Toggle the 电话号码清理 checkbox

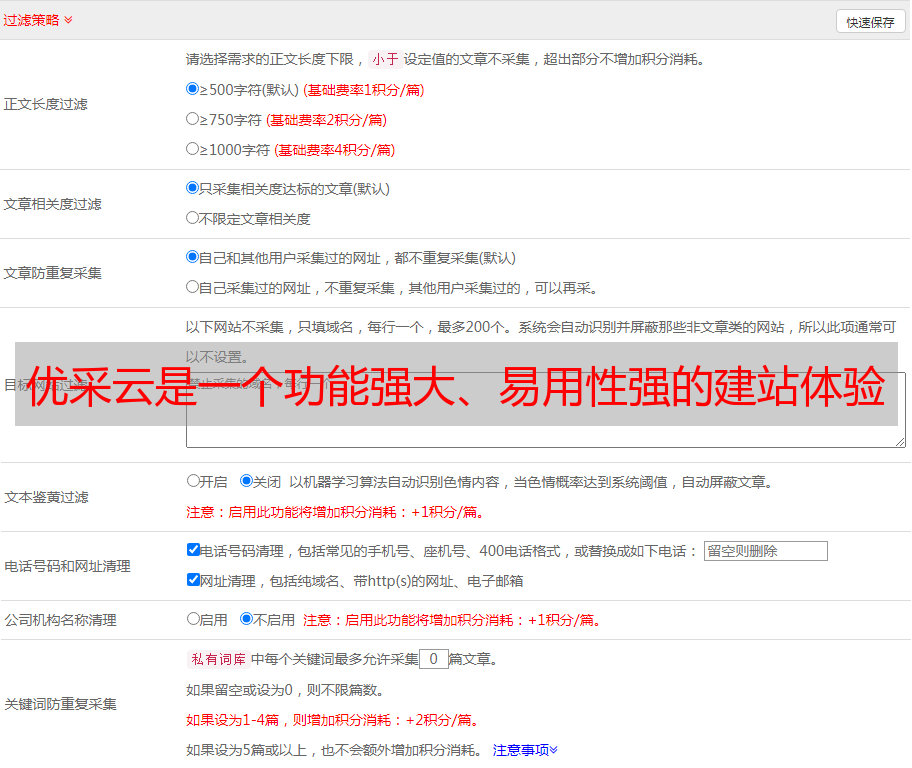coord(193,550)
